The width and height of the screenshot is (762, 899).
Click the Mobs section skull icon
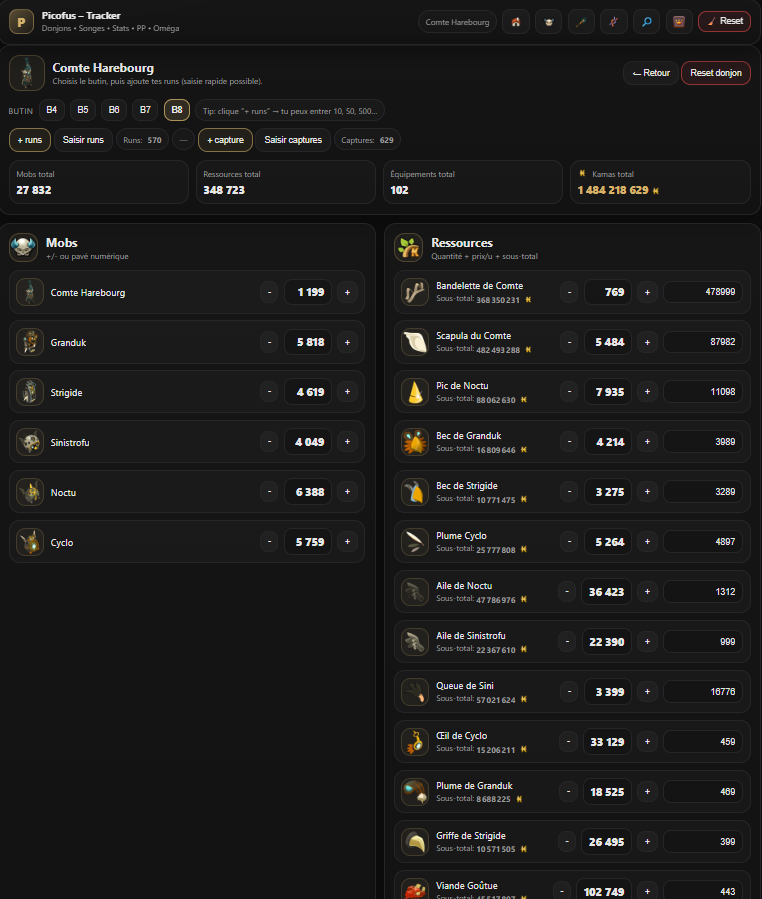pyautogui.click(x=24, y=248)
